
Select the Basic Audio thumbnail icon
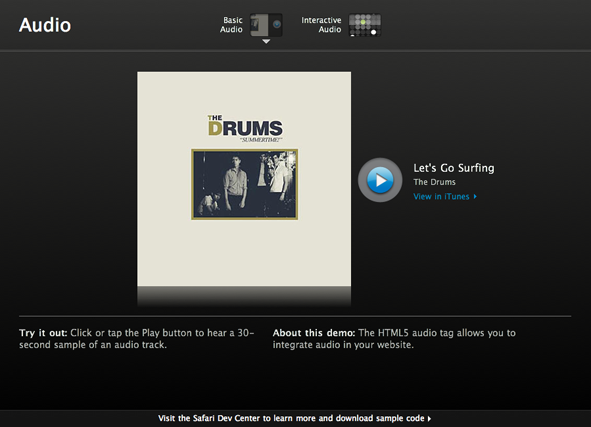click(266, 25)
